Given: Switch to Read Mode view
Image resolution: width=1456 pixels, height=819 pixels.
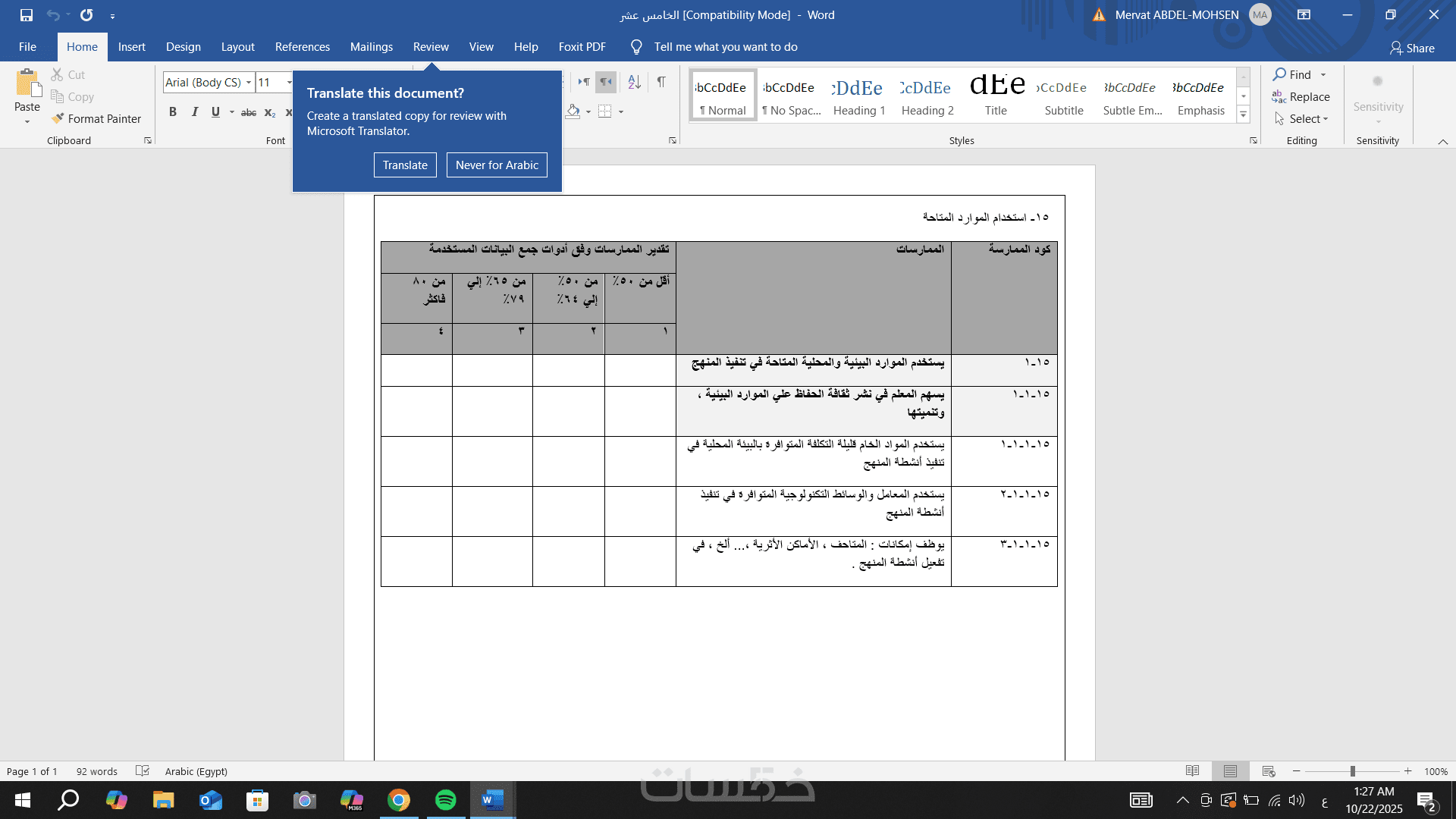Looking at the screenshot, I should [1192, 771].
